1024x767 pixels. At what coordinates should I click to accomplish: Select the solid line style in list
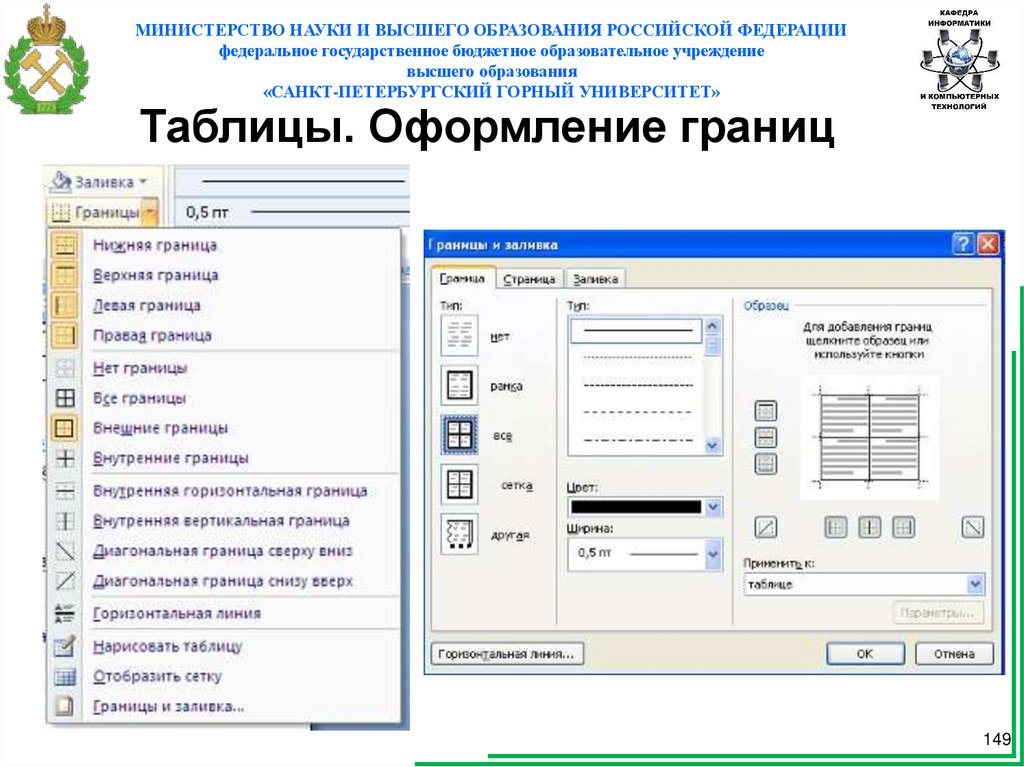coord(637,331)
